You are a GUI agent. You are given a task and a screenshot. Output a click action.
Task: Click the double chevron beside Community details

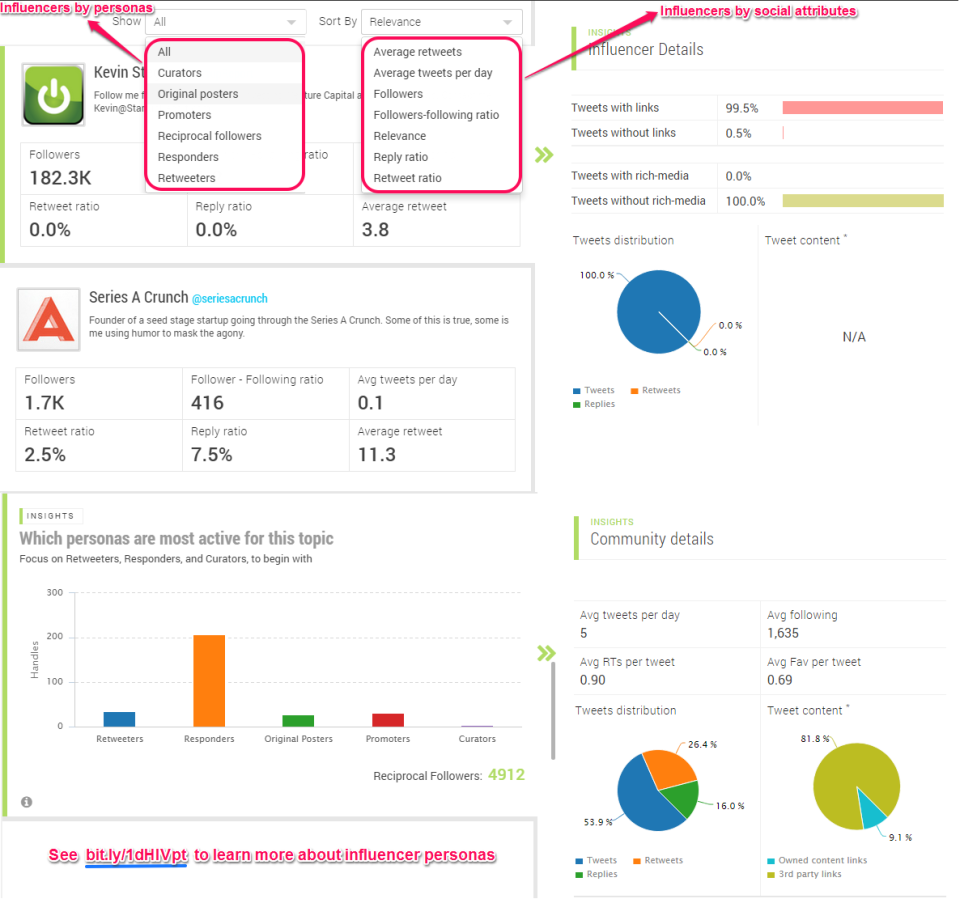(x=546, y=653)
